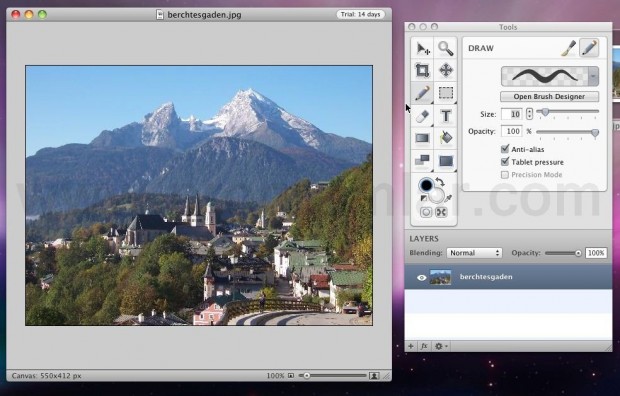The height and width of the screenshot is (396, 620).
Task: Click the large zoom icon right of slider
Action: coord(374,375)
